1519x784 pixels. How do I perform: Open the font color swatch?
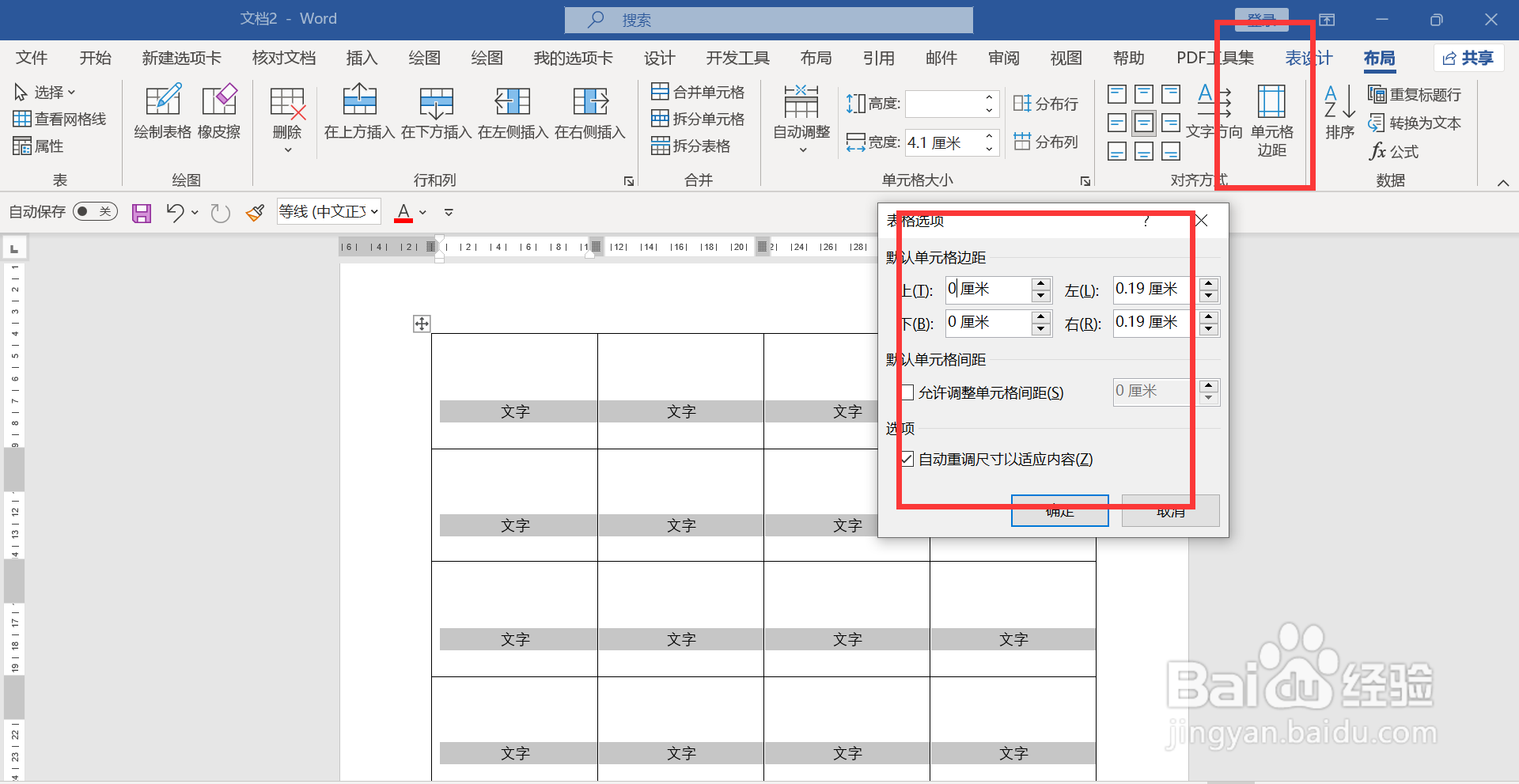point(403,211)
